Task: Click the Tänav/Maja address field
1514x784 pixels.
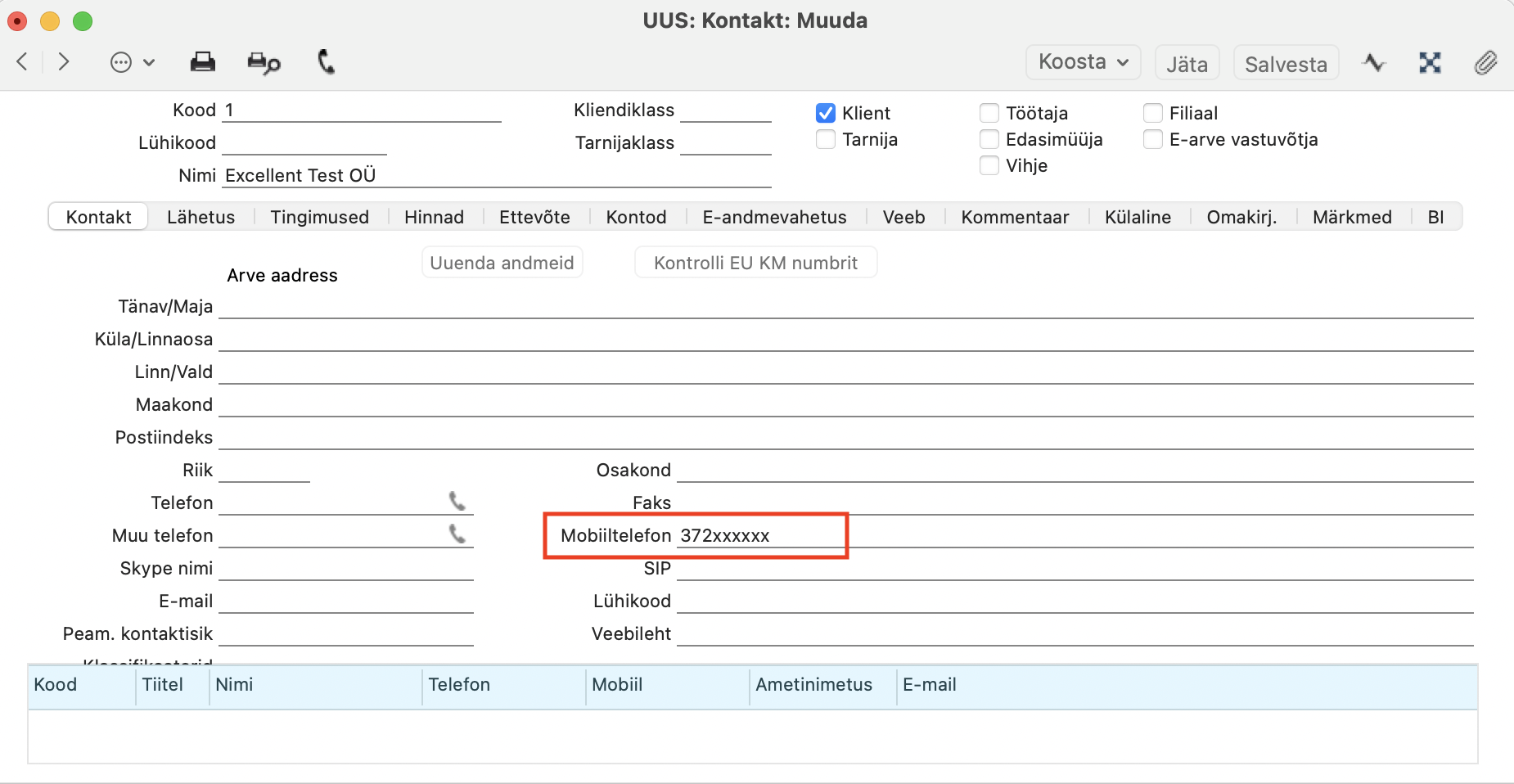Action: [845, 306]
